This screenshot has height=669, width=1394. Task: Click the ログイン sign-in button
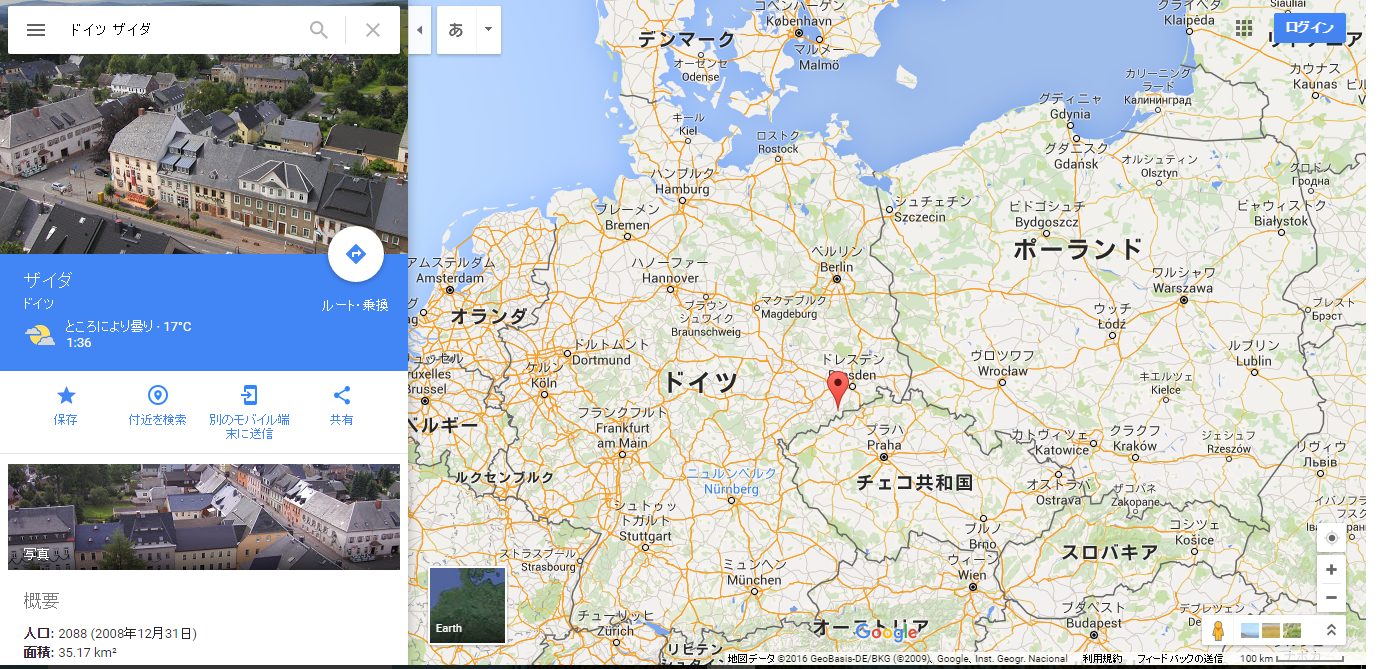[1309, 28]
